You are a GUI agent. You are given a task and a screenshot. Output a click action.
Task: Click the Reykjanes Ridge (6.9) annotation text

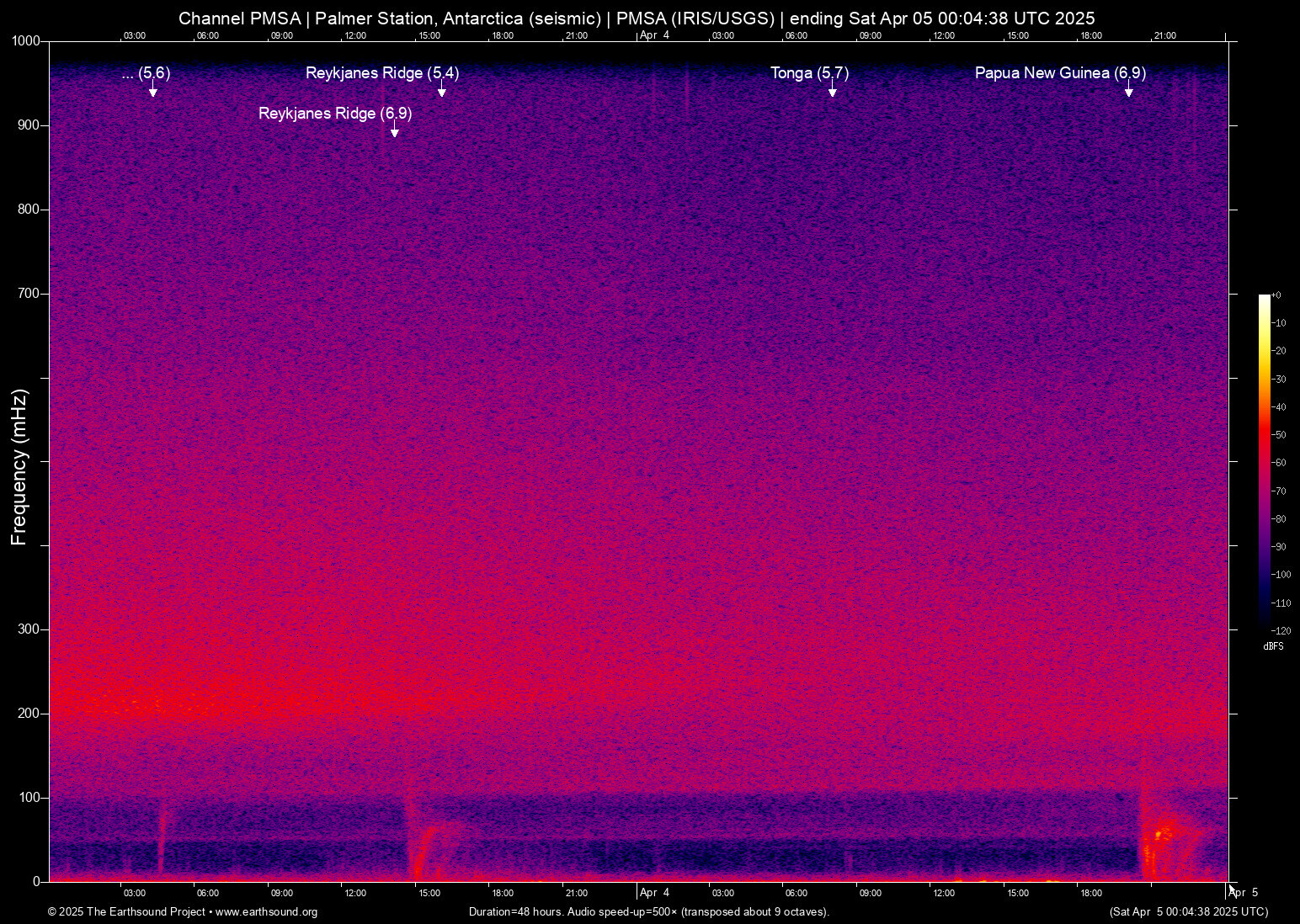click(334, 113)
